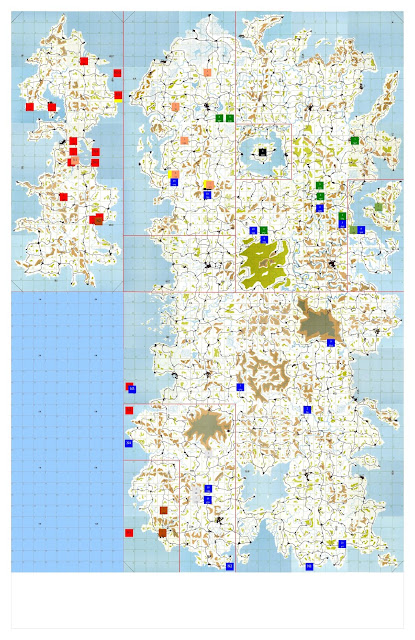The image size is (415, 640).
Task: Click the northernmost salmon counter on the central landmass
Action: pos(207,73)
